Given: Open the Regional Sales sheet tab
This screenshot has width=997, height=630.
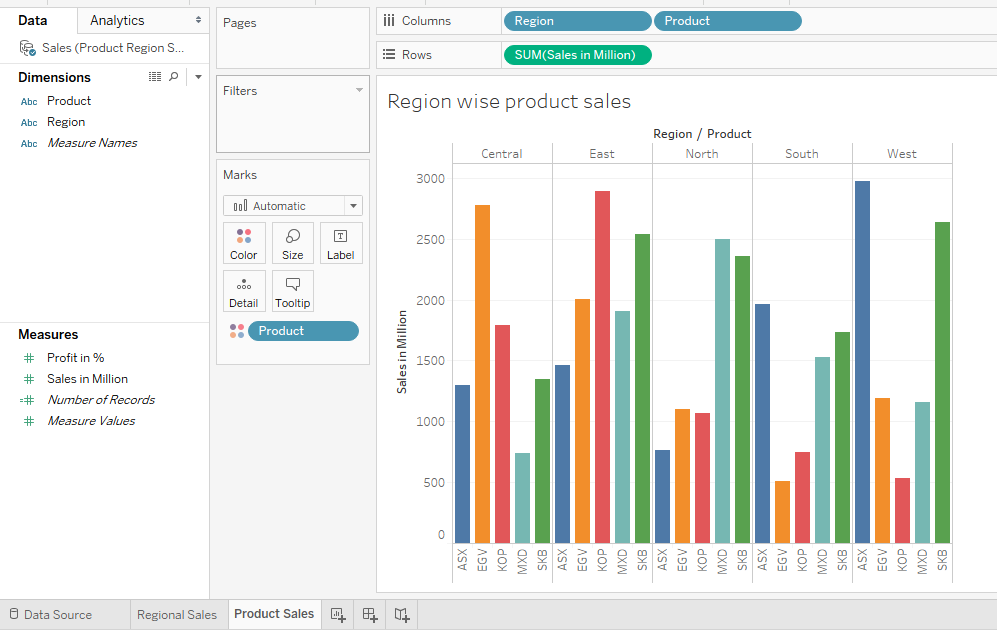Looking at the screenshot, I should click(x=176, y=615).
